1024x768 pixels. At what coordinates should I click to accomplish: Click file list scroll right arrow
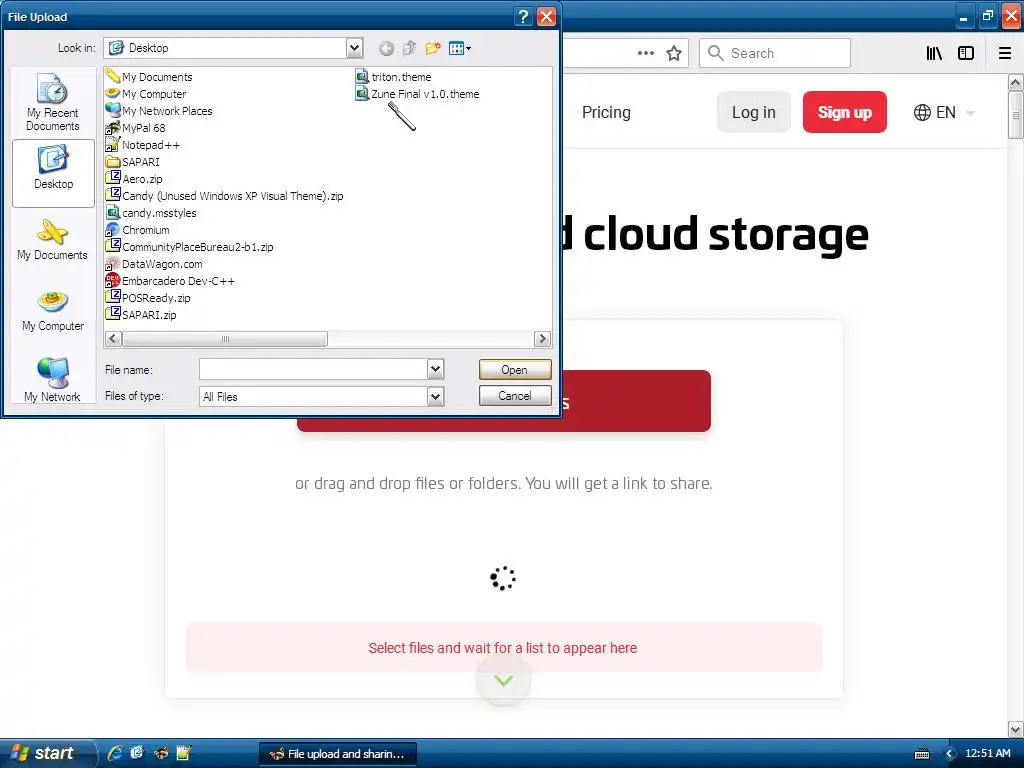541,339
